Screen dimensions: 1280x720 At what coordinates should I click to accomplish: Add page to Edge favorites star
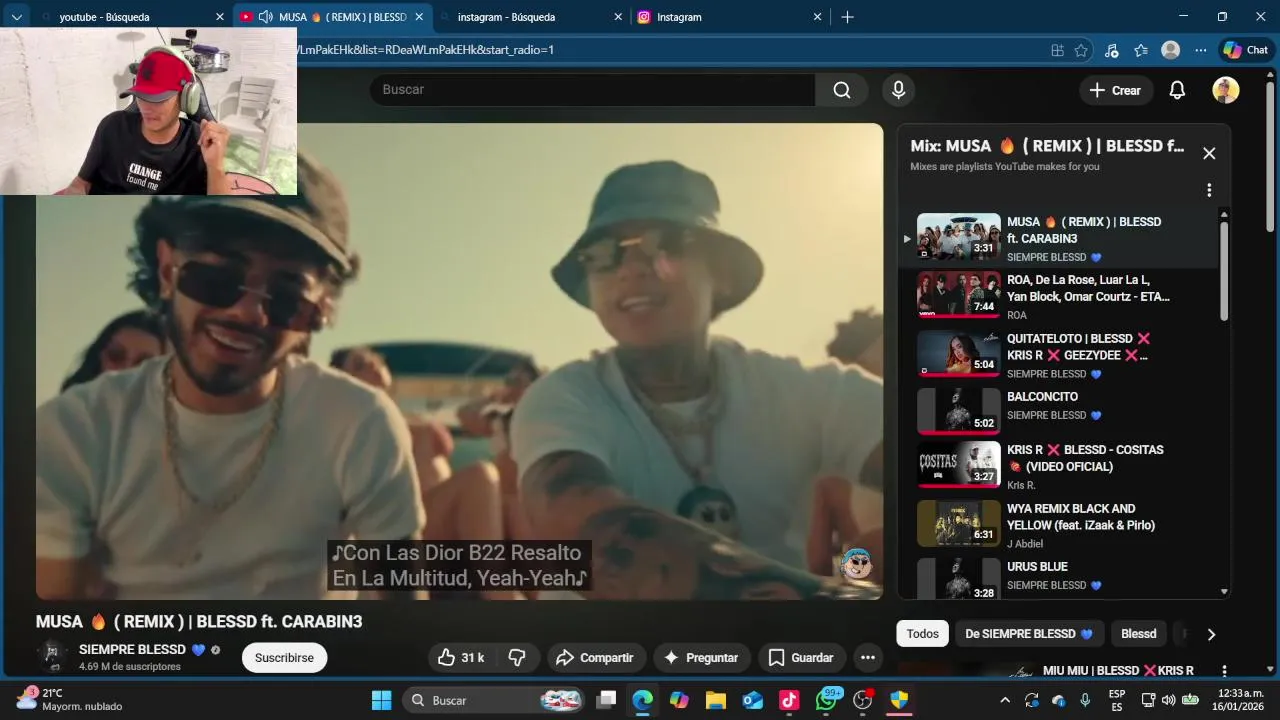tap(1081, 50)
